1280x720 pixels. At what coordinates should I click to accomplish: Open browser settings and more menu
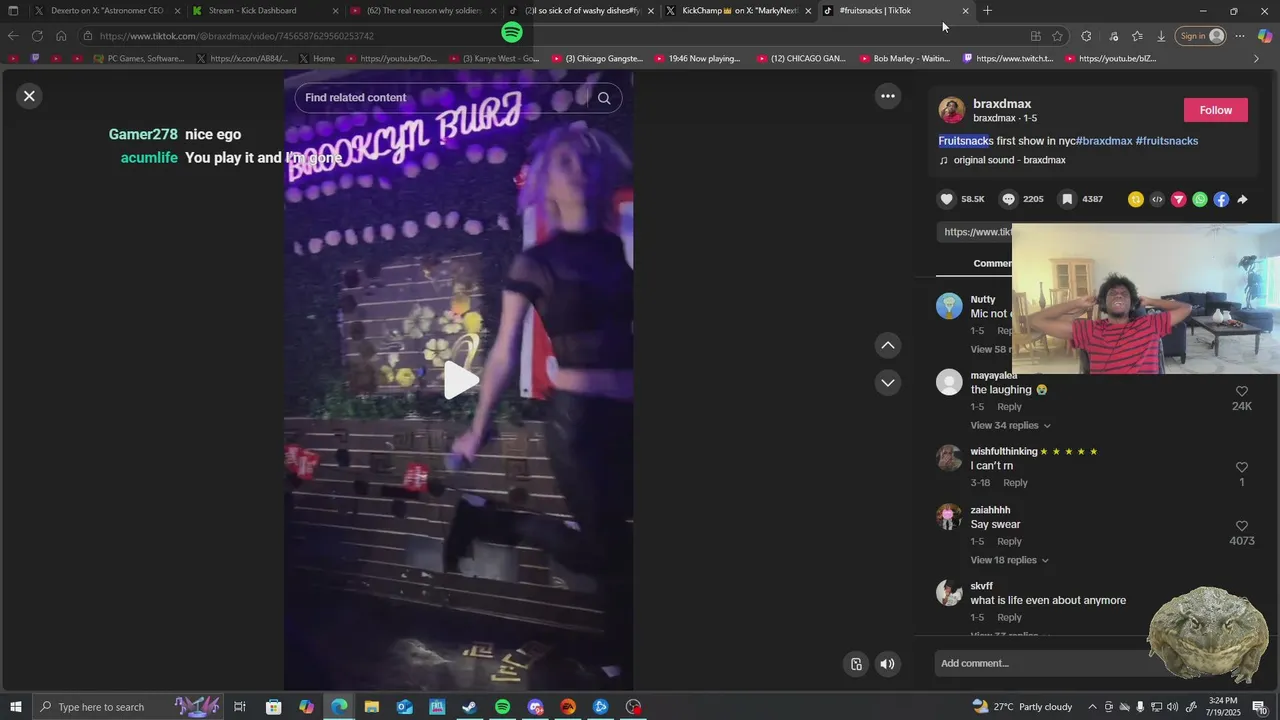pyautogui.click(x=1240, y=36)
